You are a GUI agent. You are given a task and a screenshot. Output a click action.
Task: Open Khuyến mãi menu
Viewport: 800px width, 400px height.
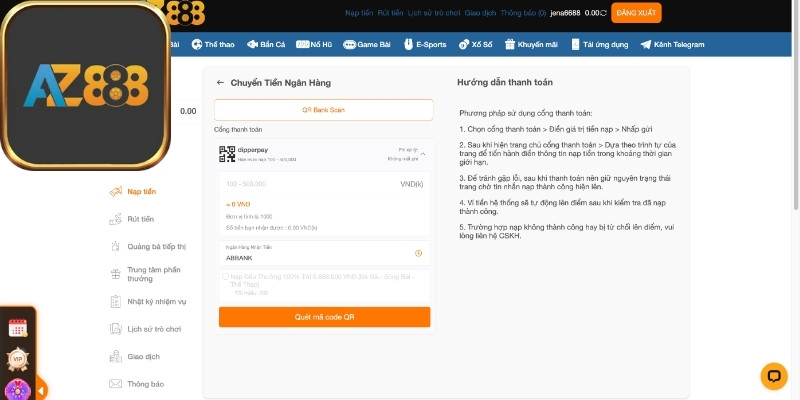click(531, 44)
